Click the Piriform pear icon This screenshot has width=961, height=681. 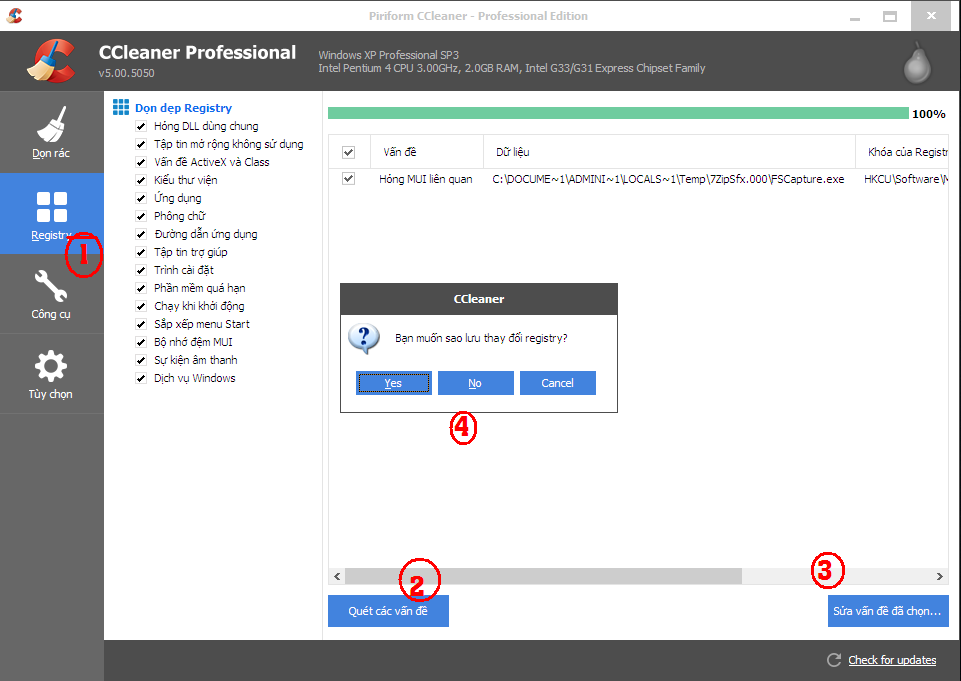[x=917, y=62]
